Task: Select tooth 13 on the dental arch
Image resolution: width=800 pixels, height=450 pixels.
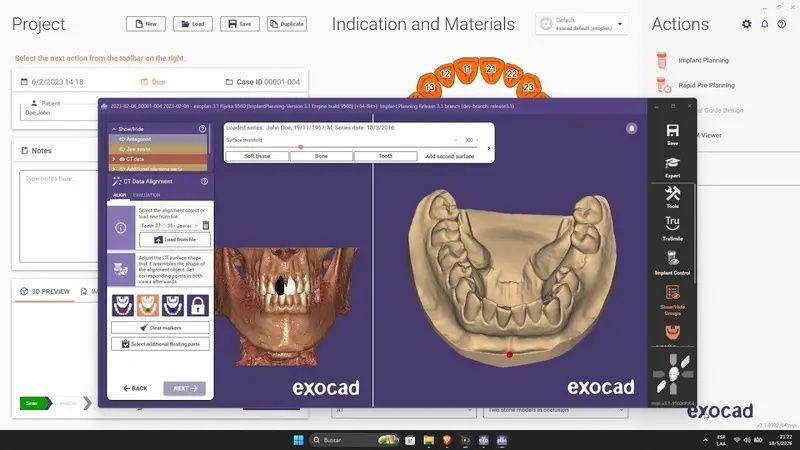Action: (x=430, y=87)
